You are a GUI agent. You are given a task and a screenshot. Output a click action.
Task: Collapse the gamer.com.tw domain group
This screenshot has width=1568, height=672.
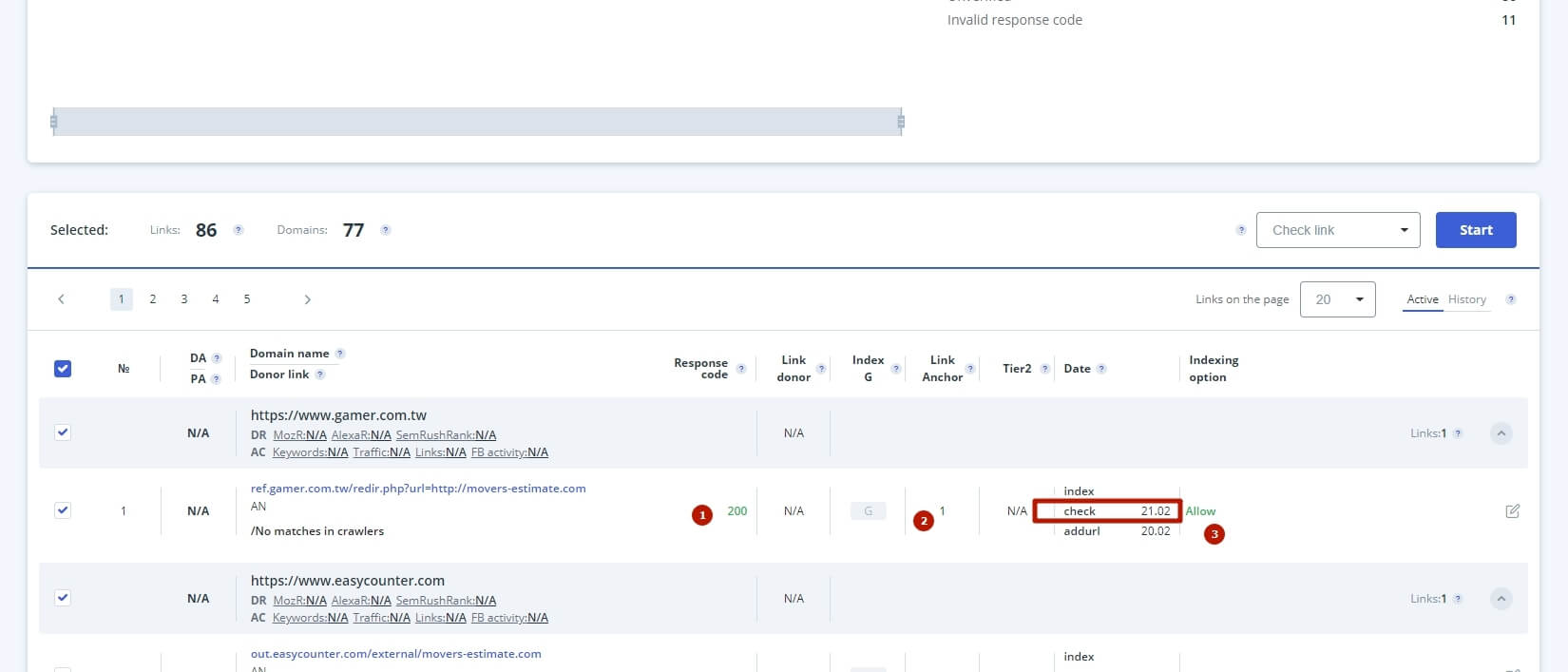pyautogui.click(x=1501, y=433)
